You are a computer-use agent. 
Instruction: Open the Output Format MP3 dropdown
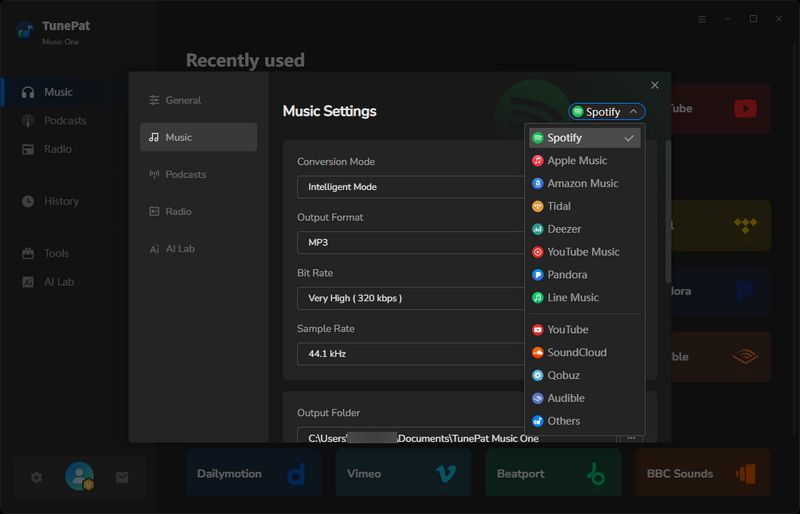[x=411, y=242]
